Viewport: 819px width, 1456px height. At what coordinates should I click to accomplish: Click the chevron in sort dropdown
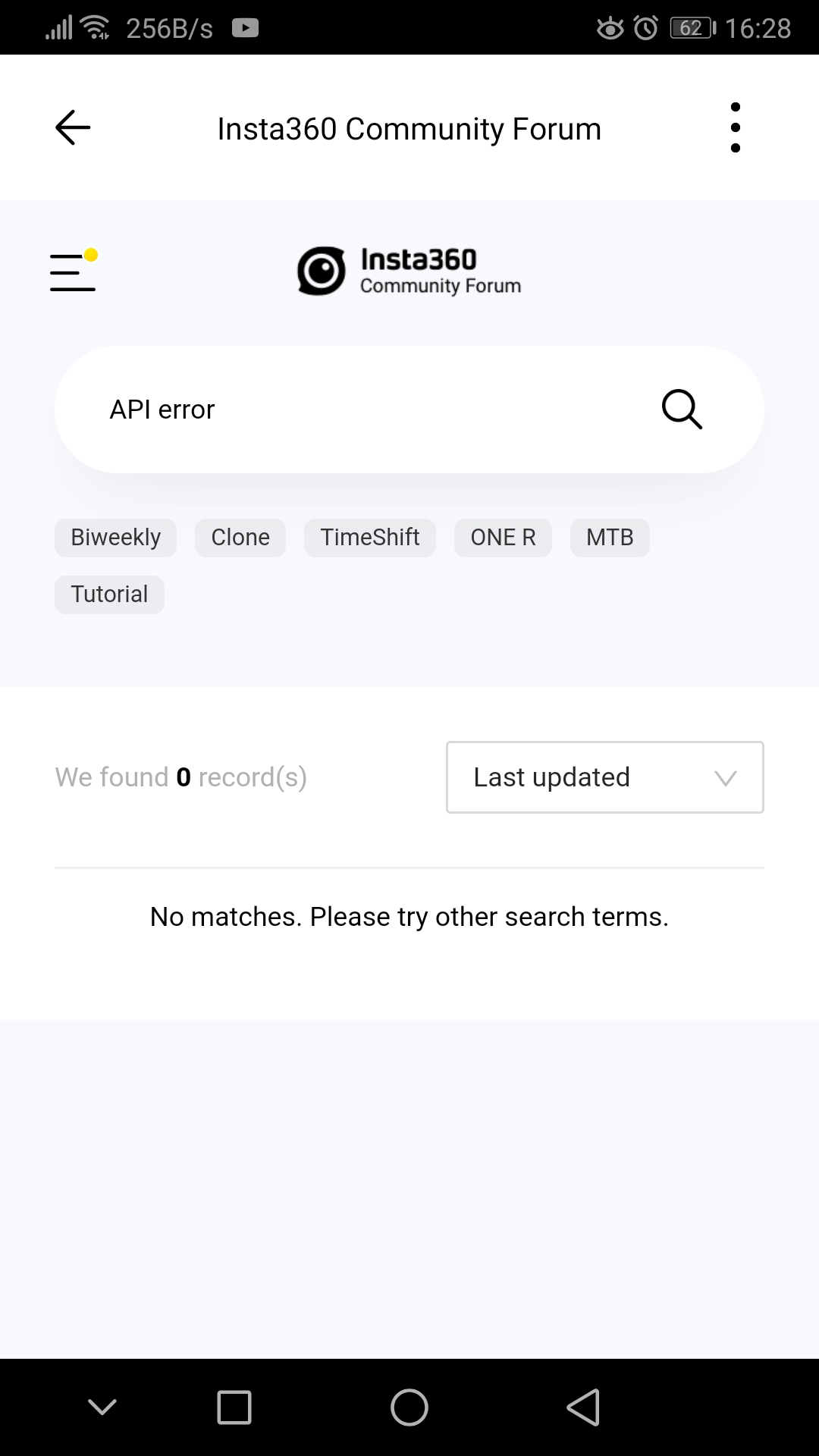726,778
